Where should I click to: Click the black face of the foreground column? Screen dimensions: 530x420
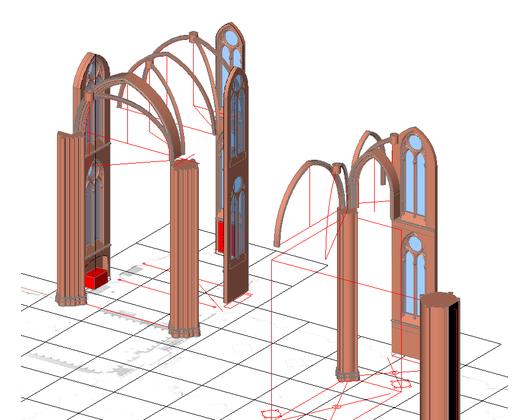point(454,361)
